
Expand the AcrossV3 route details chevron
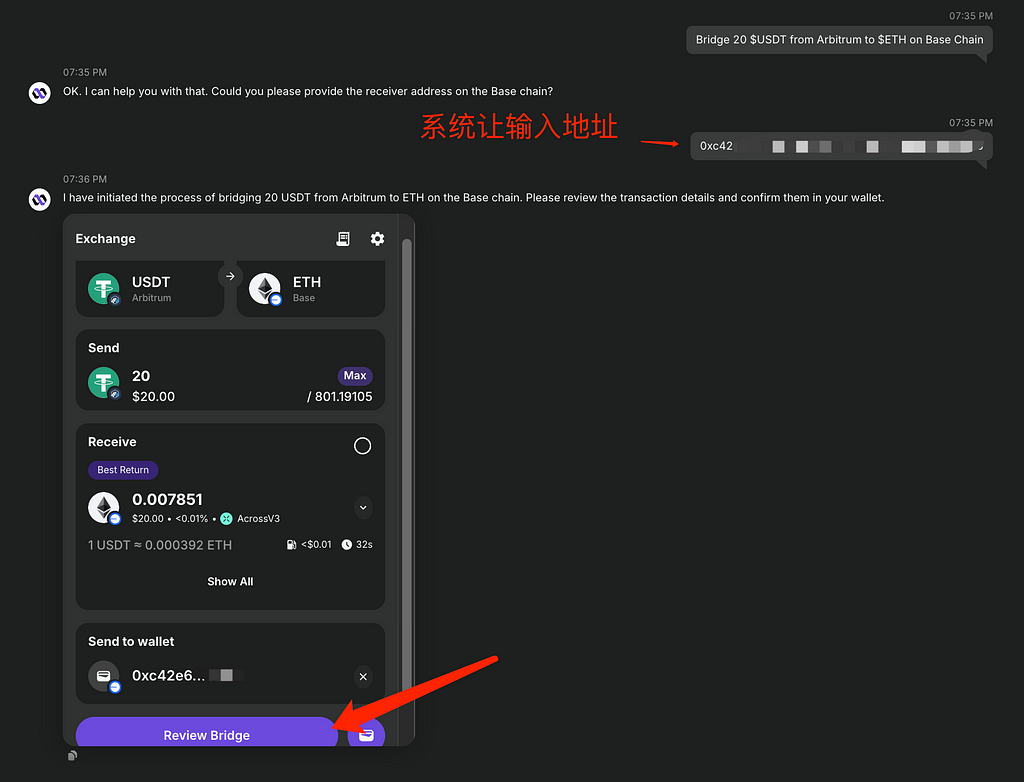tap(363, 508)
